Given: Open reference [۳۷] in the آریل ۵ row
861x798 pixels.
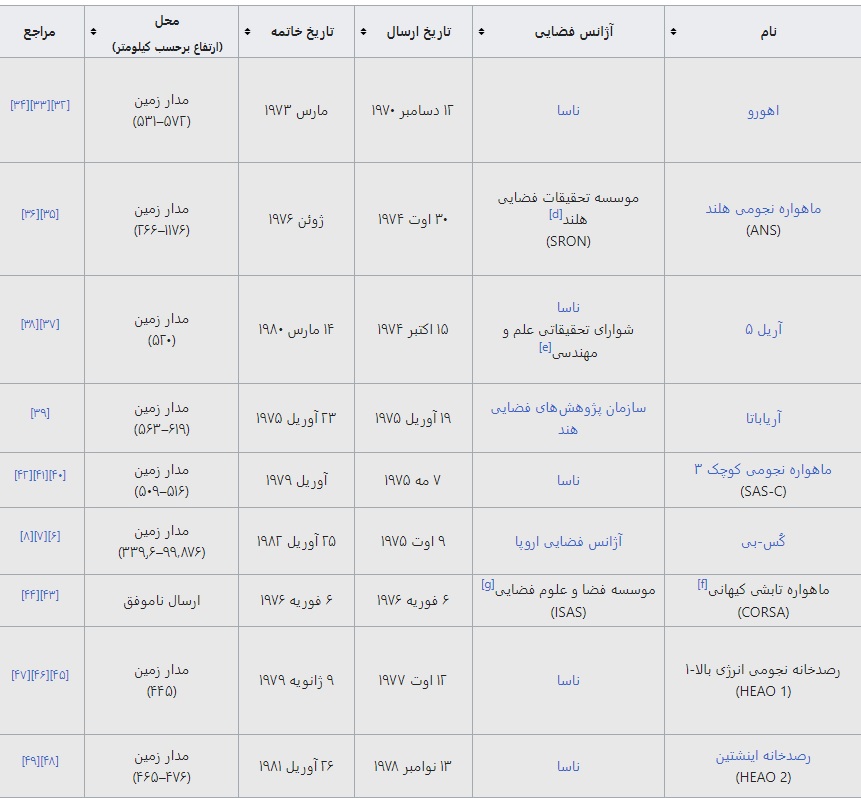Looking at the screenshot, I should (x=50, y=324).
